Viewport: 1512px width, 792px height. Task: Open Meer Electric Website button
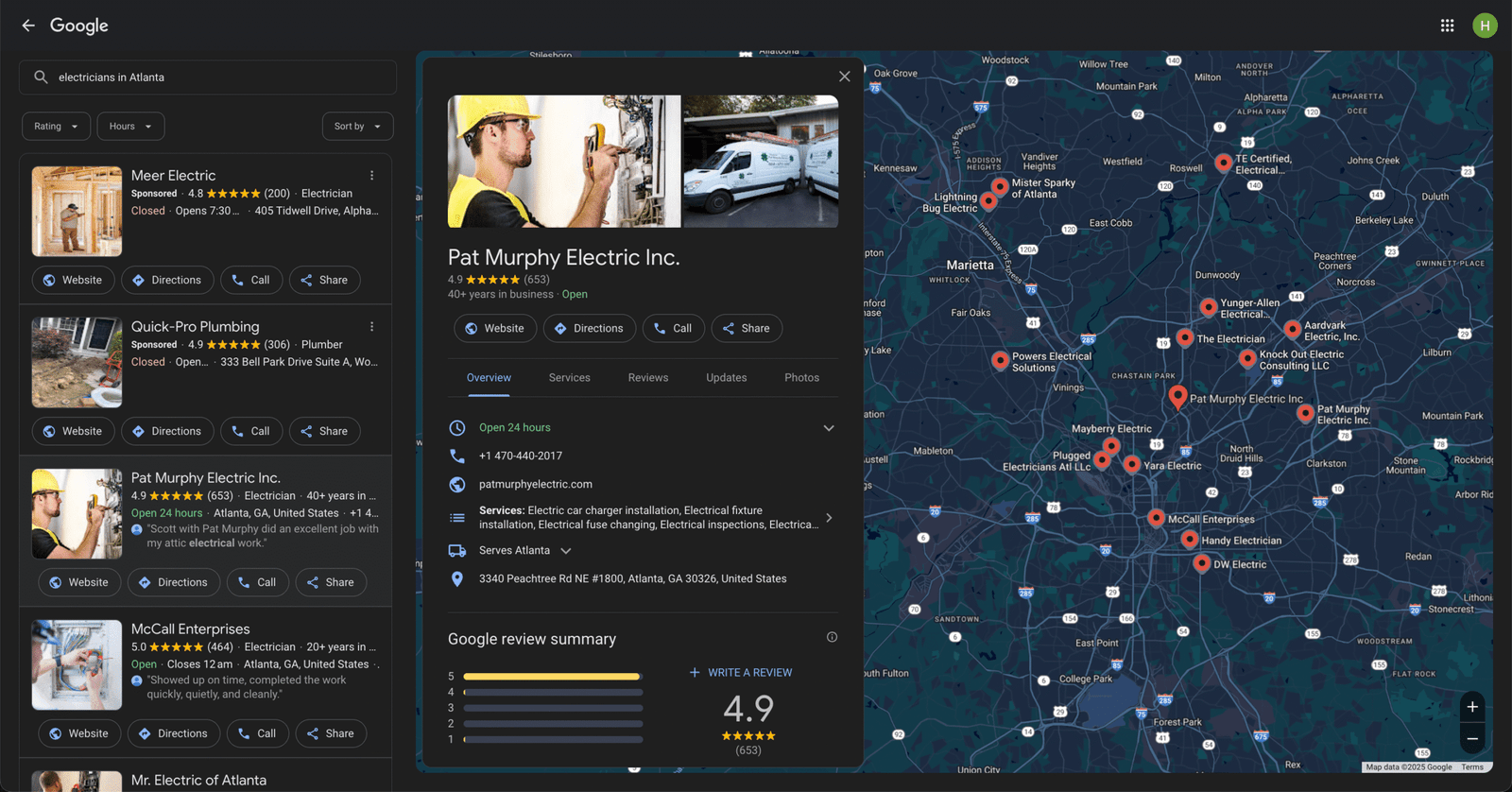click(x=73, y=281)
